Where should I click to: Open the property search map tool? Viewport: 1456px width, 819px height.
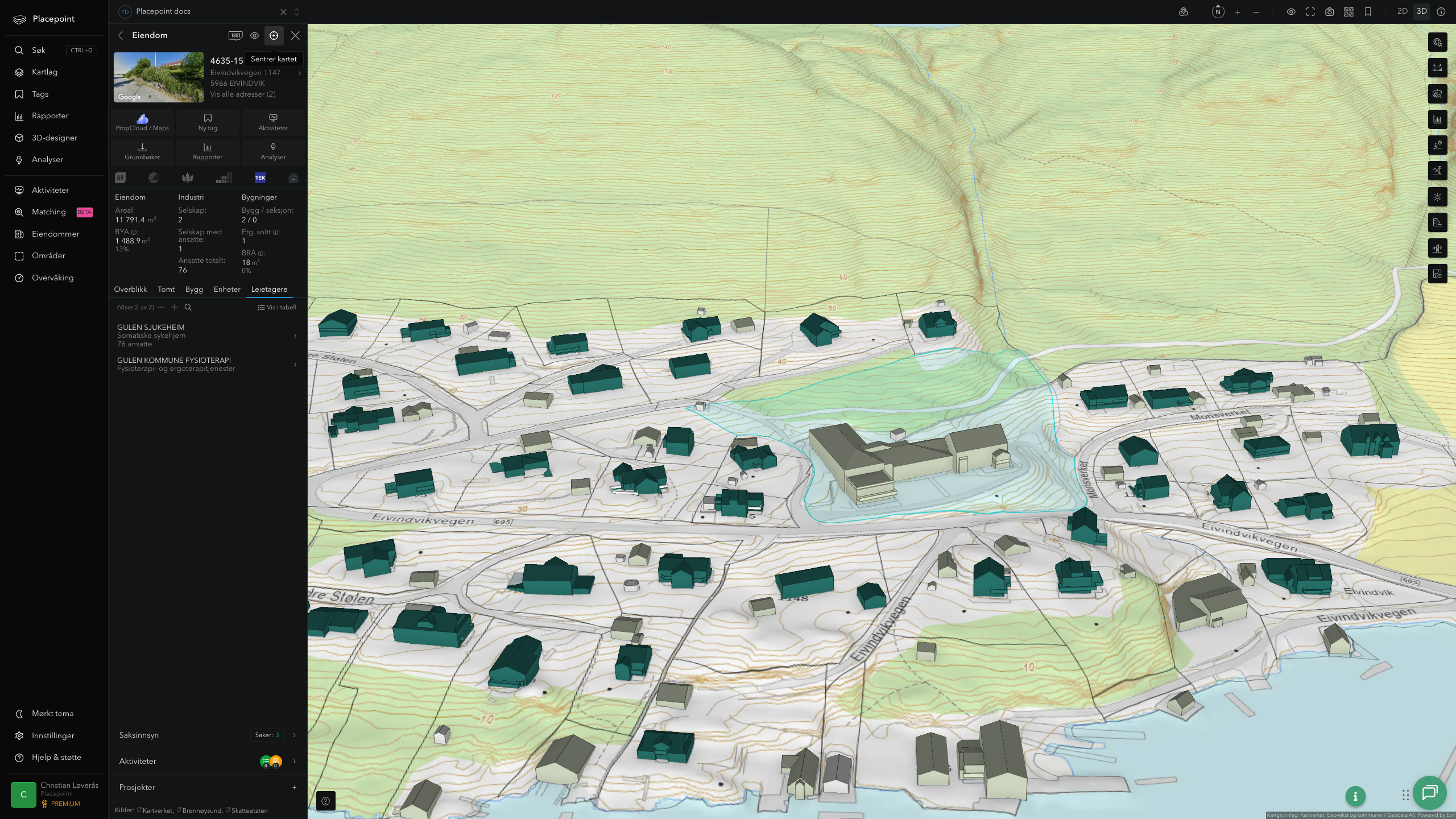[x=1437, y=94]
